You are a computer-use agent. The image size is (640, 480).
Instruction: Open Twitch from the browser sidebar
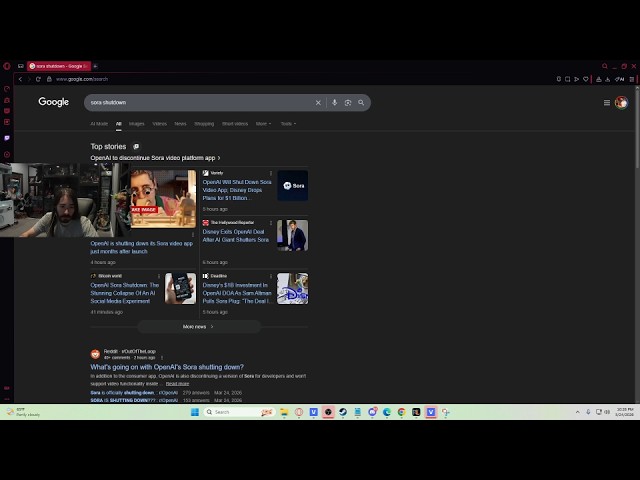[7, 137]
